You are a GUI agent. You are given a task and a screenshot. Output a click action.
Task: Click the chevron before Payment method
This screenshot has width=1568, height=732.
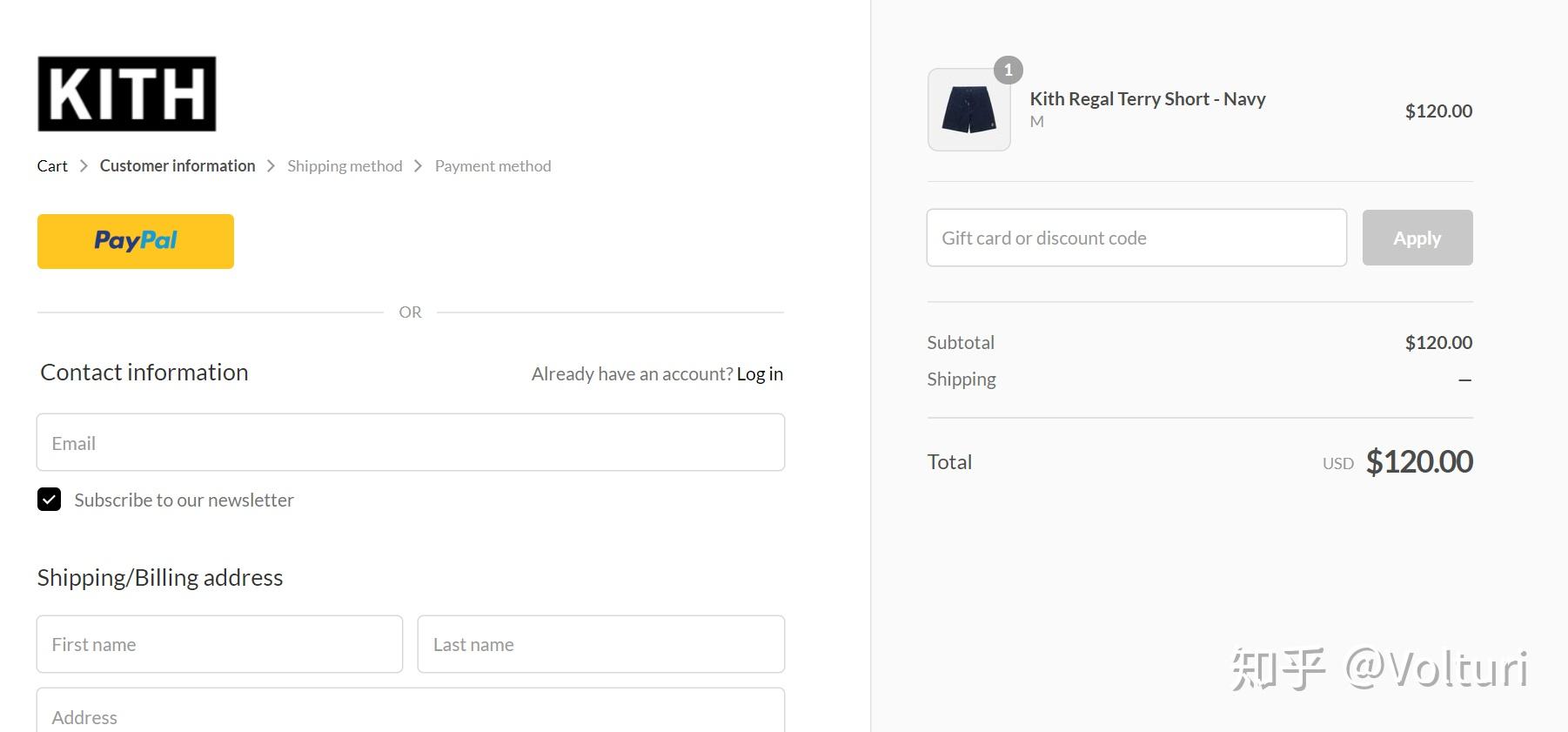tap(418, 166)
